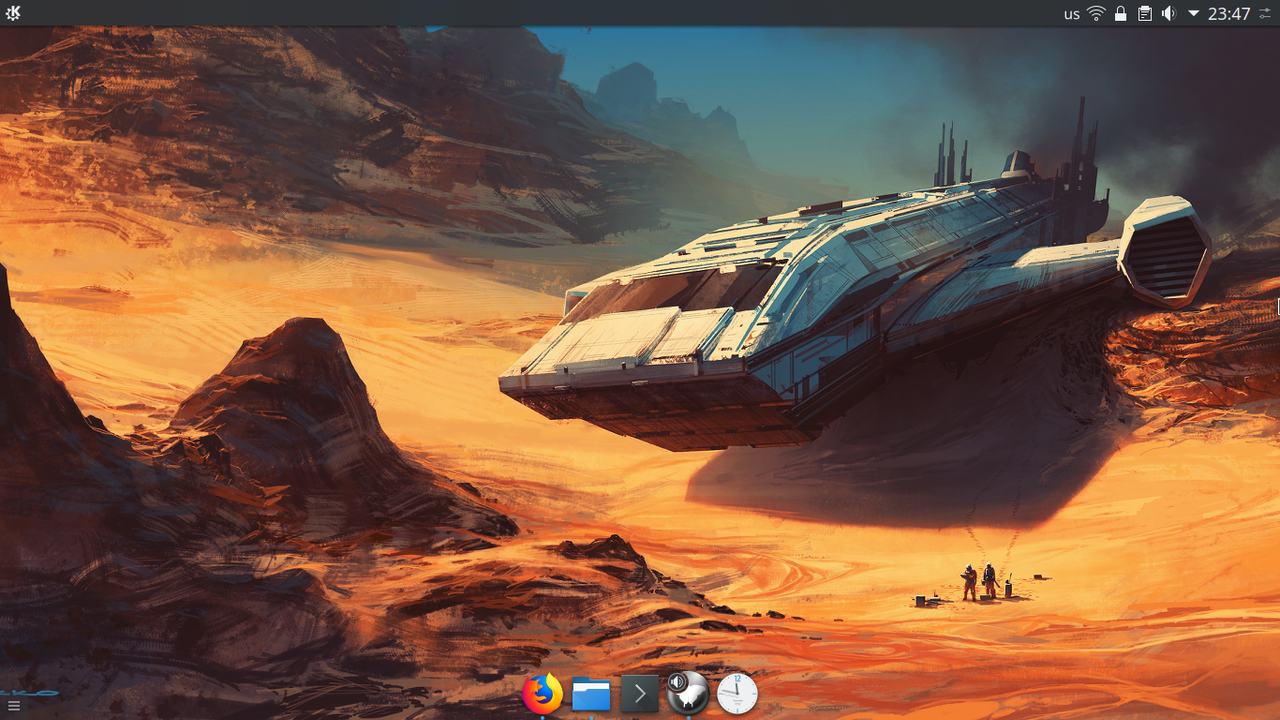Open the clipboard tray icon
This screenshot has width=1280, height=720.
(x=1145, y=14)
